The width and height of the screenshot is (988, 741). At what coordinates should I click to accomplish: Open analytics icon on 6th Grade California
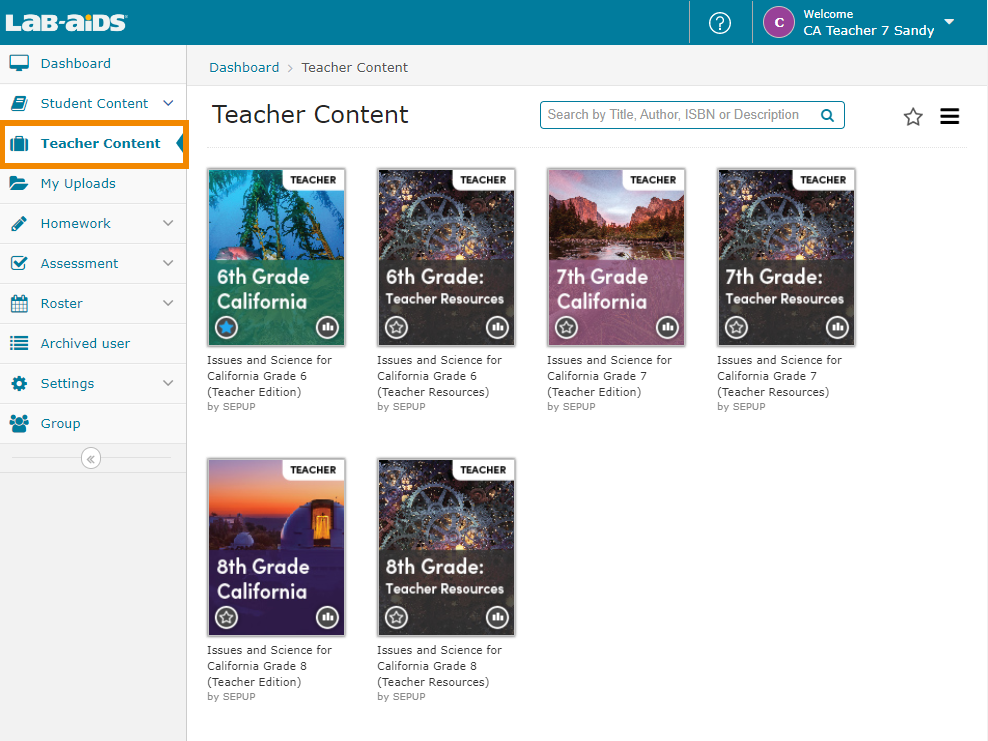327,327
